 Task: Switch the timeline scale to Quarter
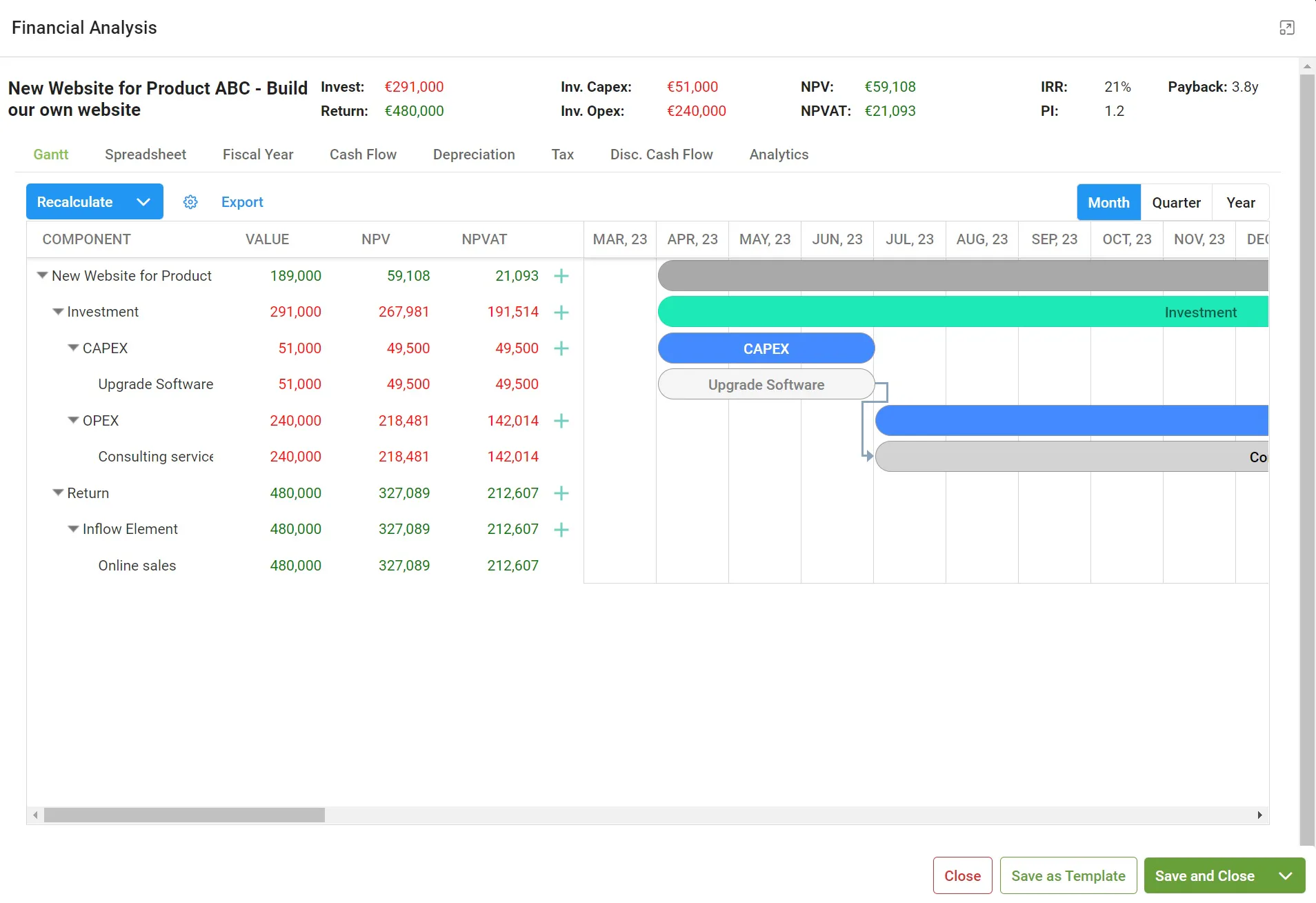pyautogui.click(x=1176, y=202)
